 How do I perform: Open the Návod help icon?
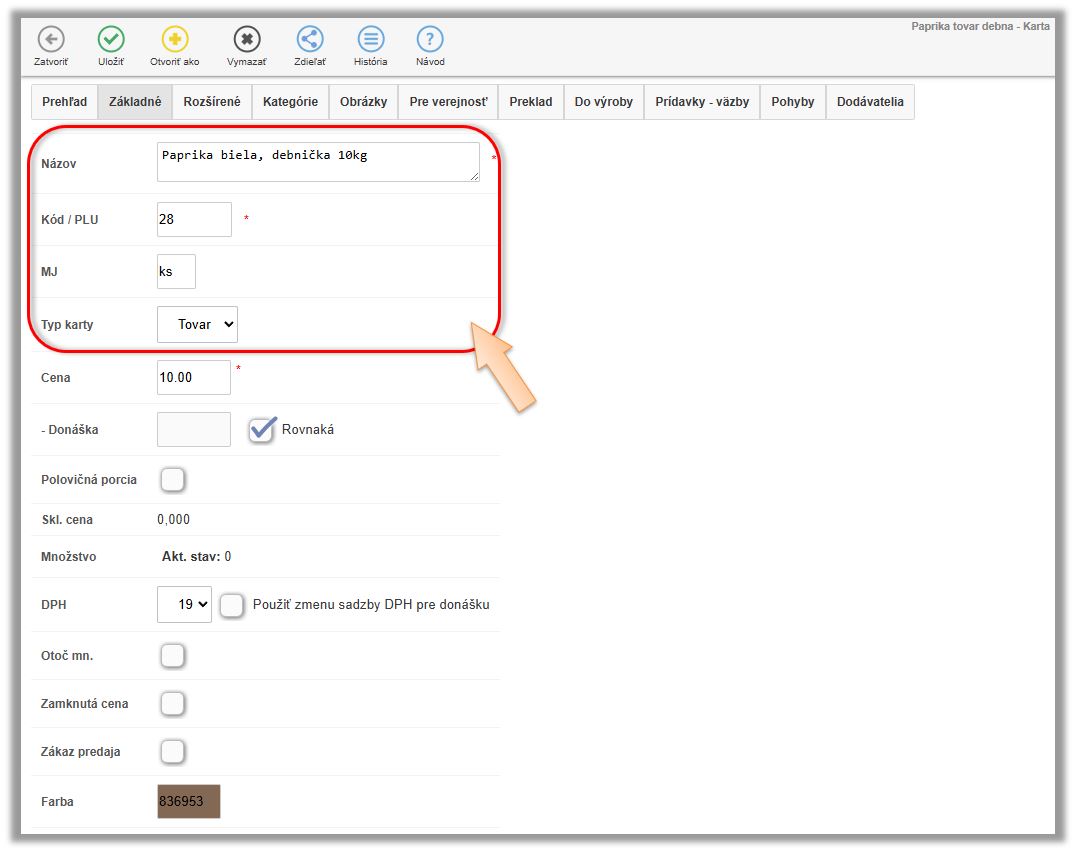[430, 40]
